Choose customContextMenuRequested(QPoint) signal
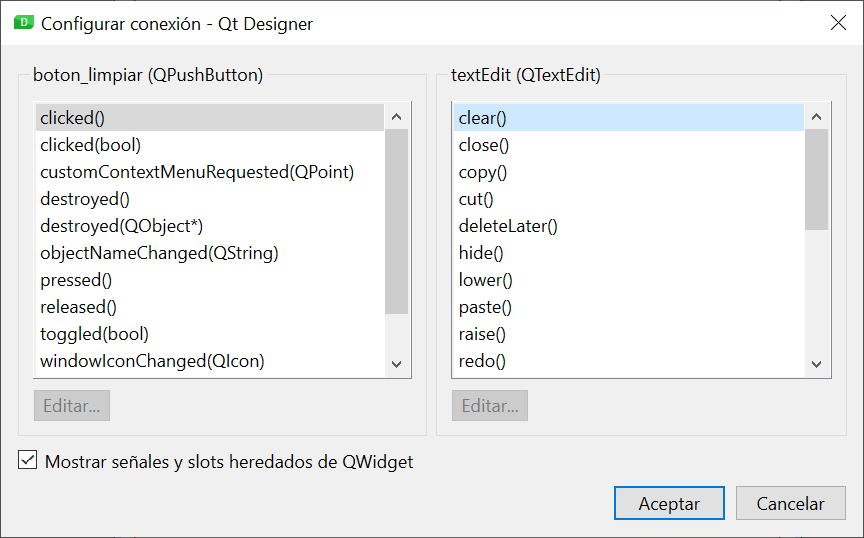 tap(209, 171)
